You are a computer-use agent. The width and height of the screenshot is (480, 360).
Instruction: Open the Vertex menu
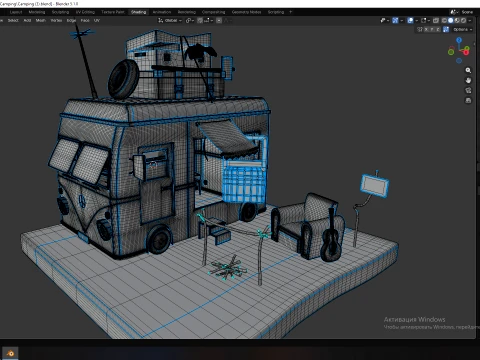tap(56, 20)
